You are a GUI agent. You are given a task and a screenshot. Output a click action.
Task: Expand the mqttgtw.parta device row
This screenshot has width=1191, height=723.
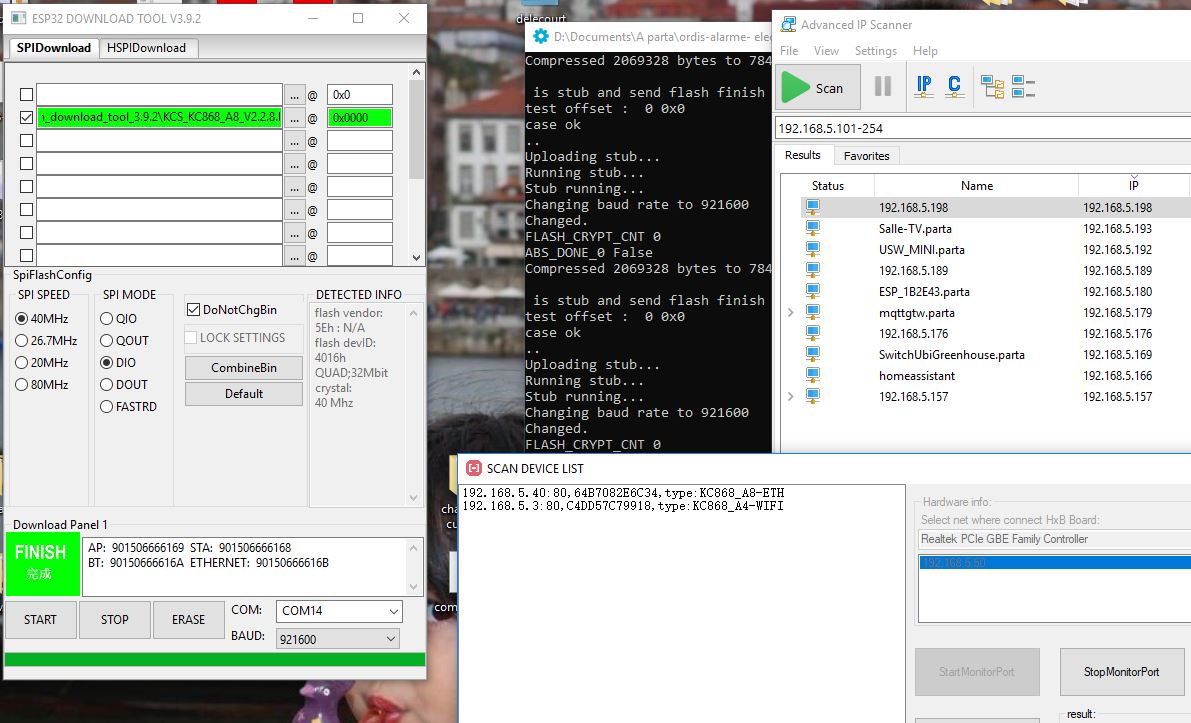[791, 313]
